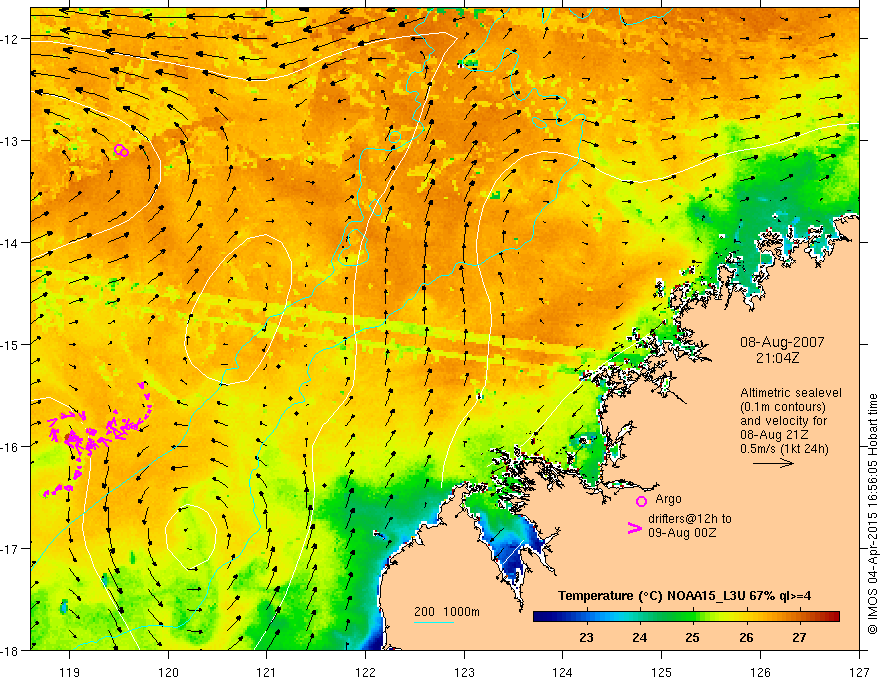Click the '08-Aug-2007' date text

pyautogui.click(x=782, y=342)
